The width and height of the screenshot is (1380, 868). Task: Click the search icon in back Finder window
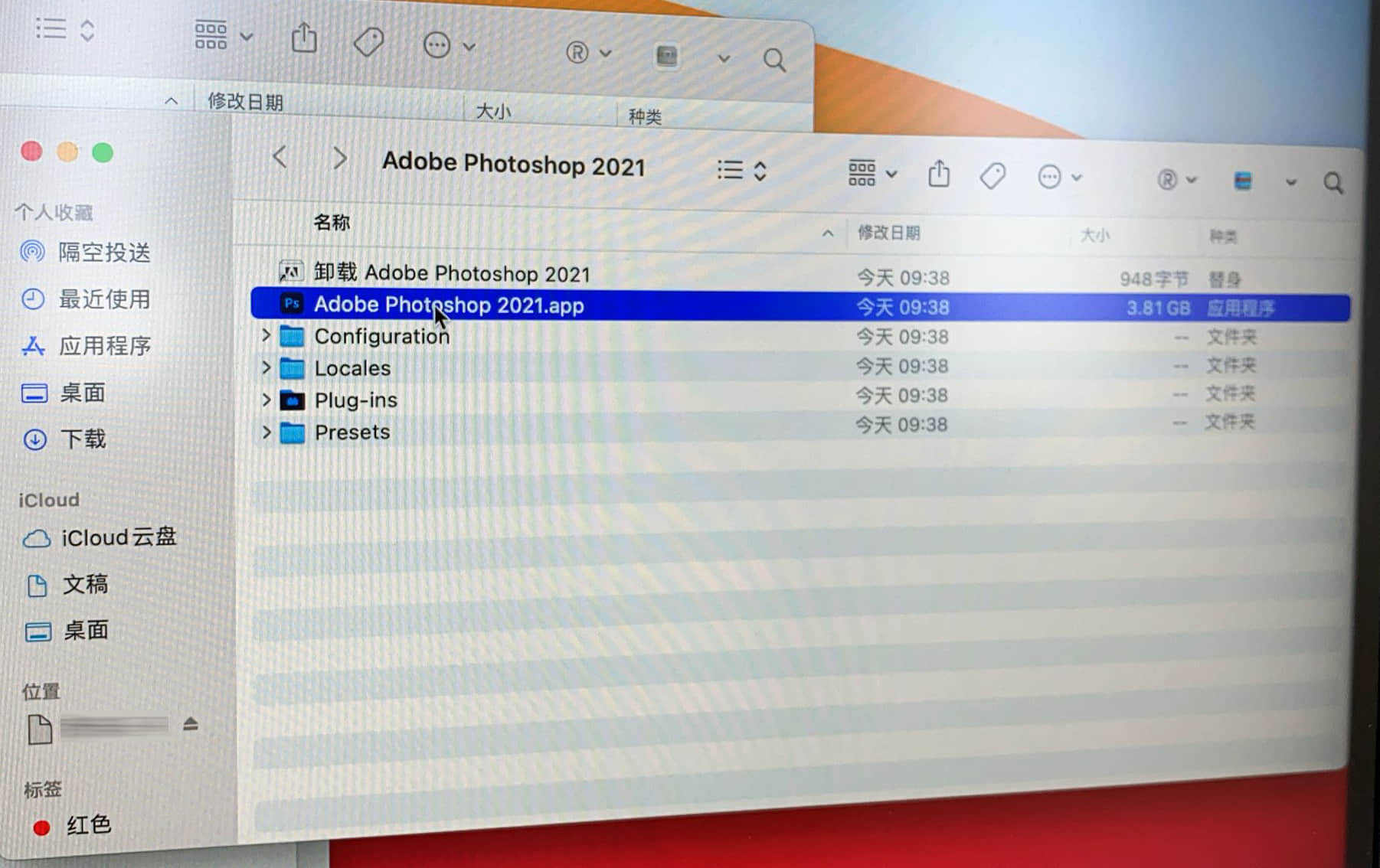pos(774,60)
